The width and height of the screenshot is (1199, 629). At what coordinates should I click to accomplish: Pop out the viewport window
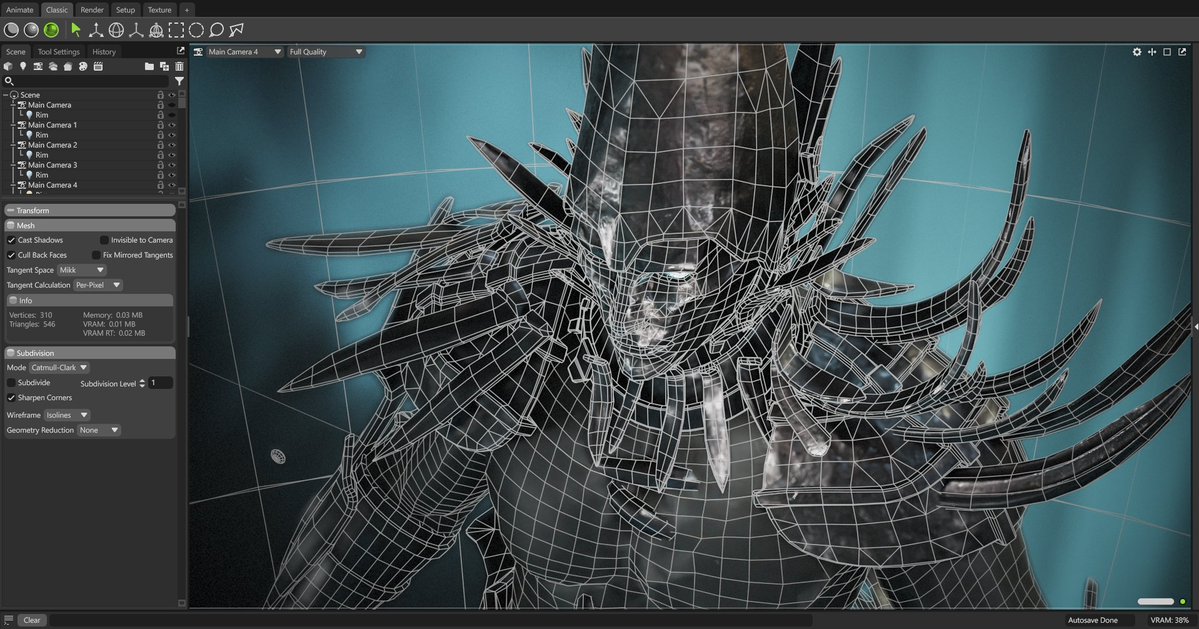point(1182,52)
